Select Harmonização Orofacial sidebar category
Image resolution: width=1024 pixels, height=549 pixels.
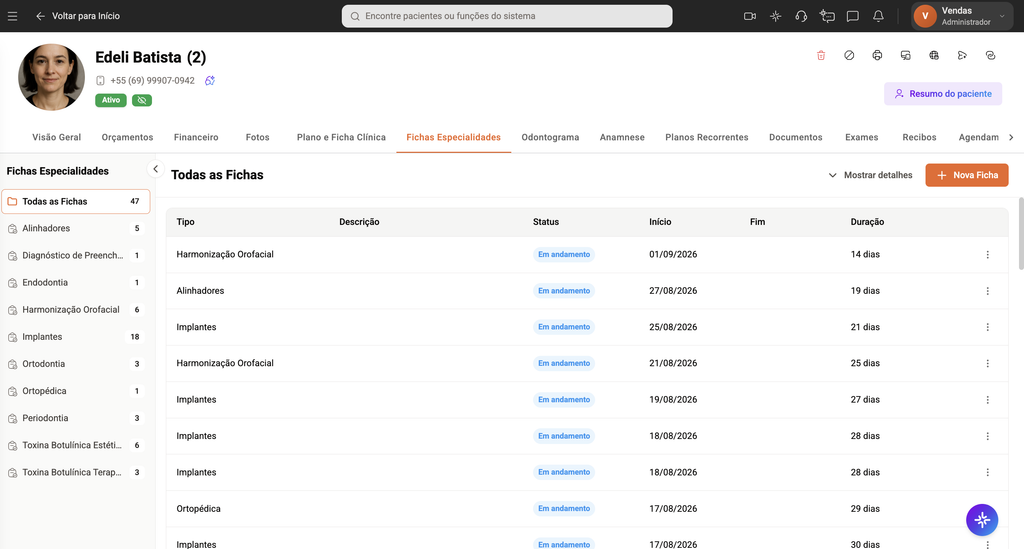76,310
